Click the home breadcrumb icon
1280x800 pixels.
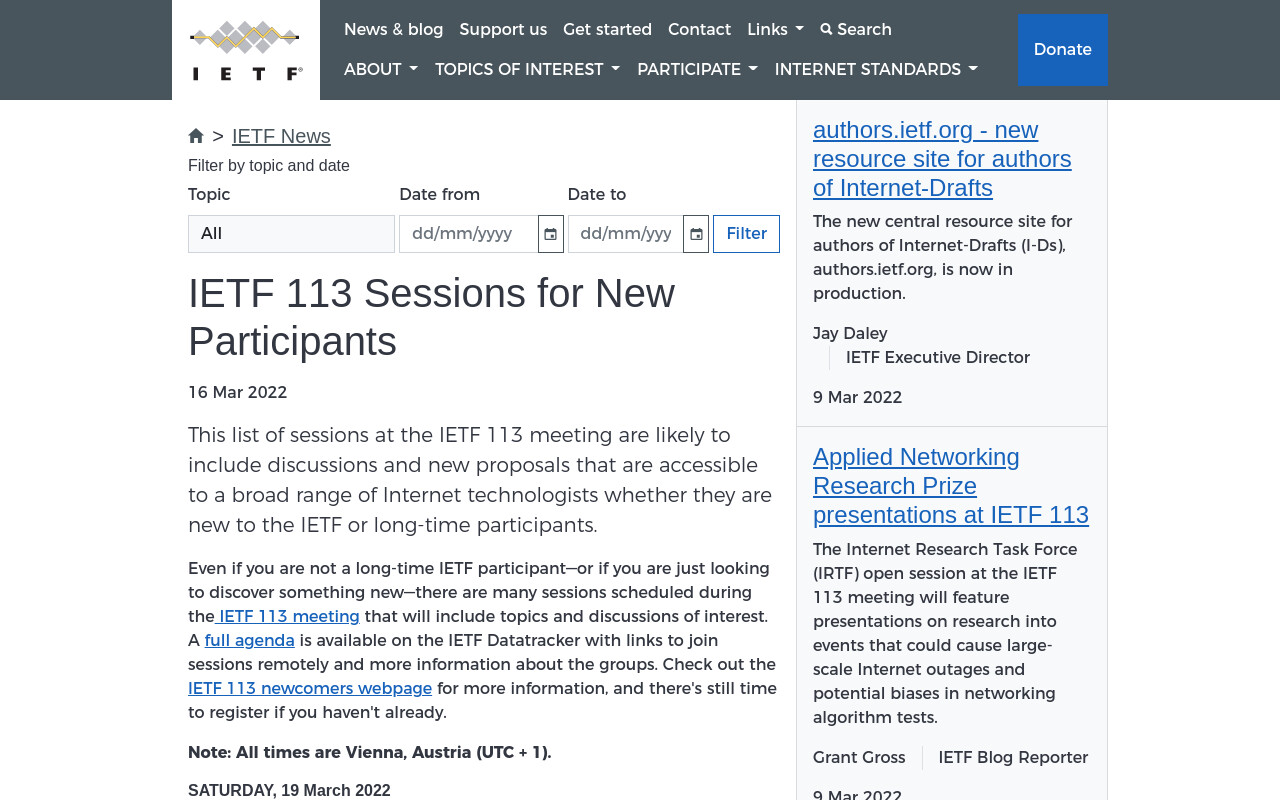click(196, 136)
